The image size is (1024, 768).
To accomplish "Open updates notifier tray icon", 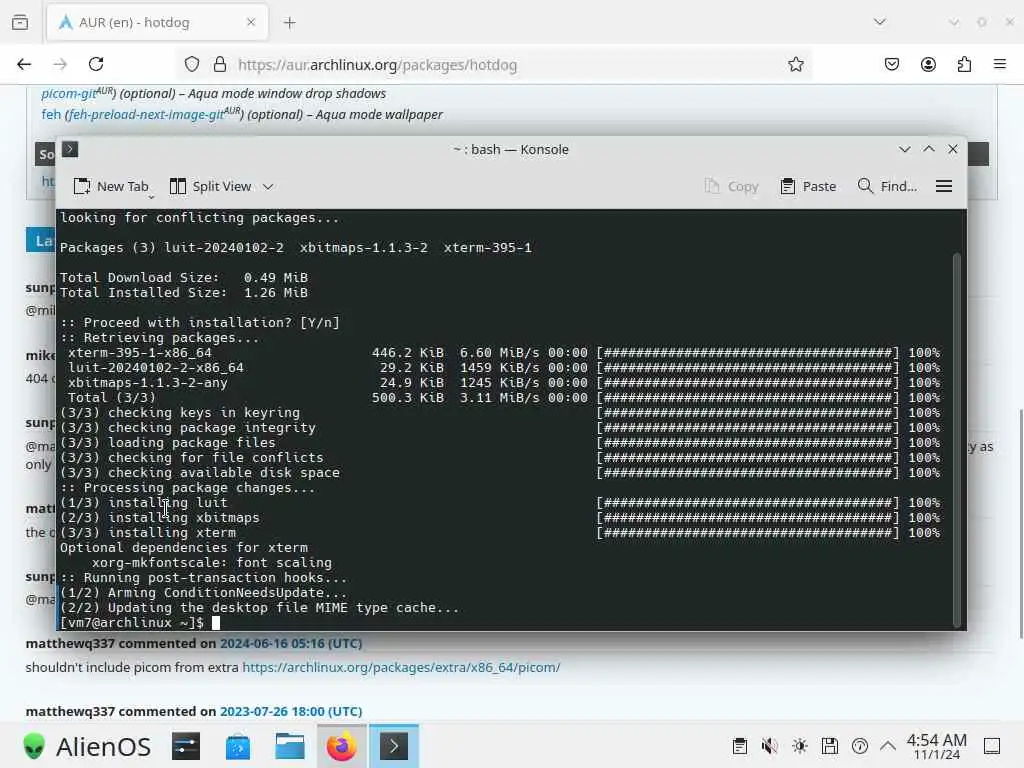I will click(860, 746).
